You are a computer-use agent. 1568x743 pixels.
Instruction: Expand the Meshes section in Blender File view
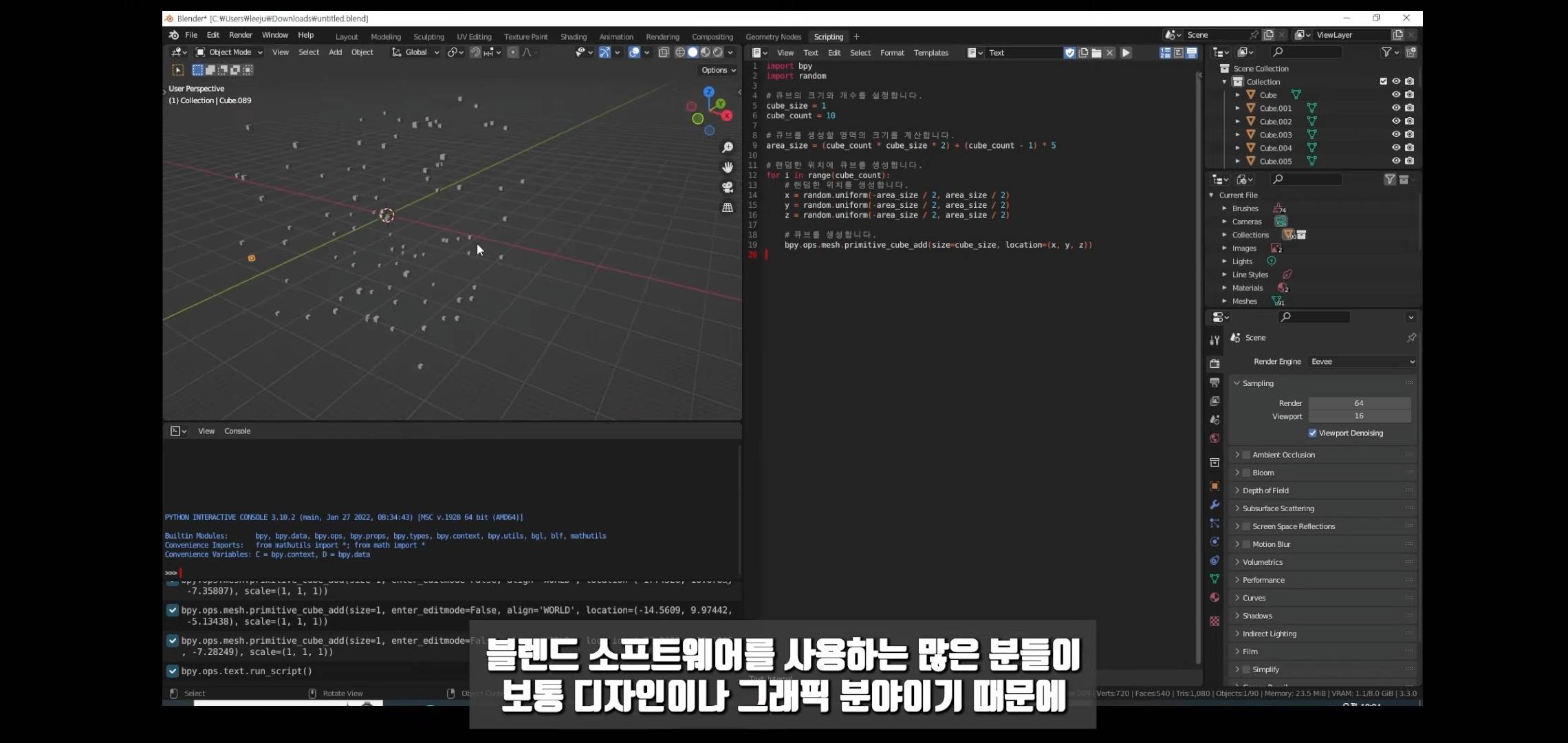1225,301
